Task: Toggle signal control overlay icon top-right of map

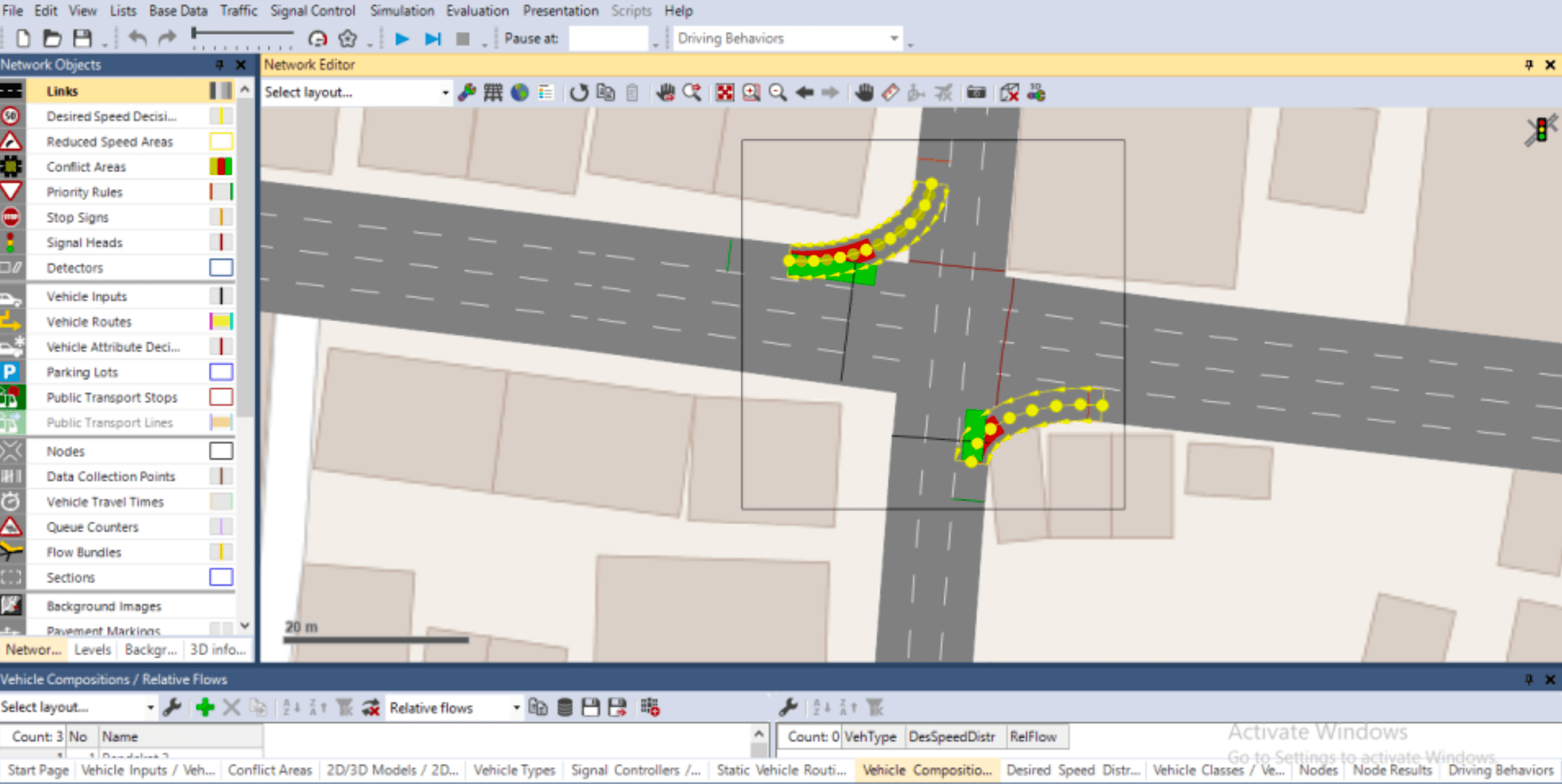Action: (1540, 130)
